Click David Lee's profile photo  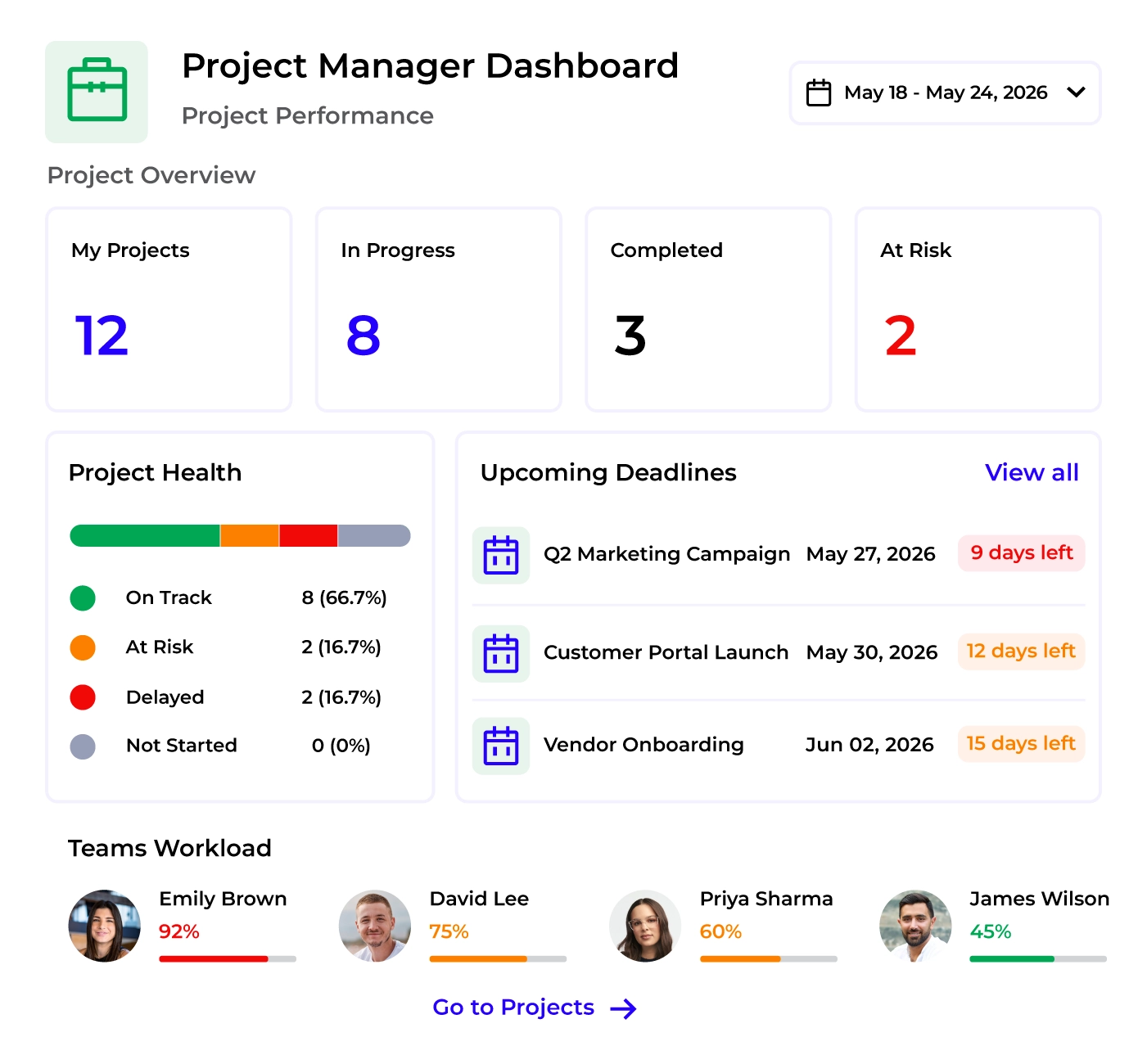point(375,926)
